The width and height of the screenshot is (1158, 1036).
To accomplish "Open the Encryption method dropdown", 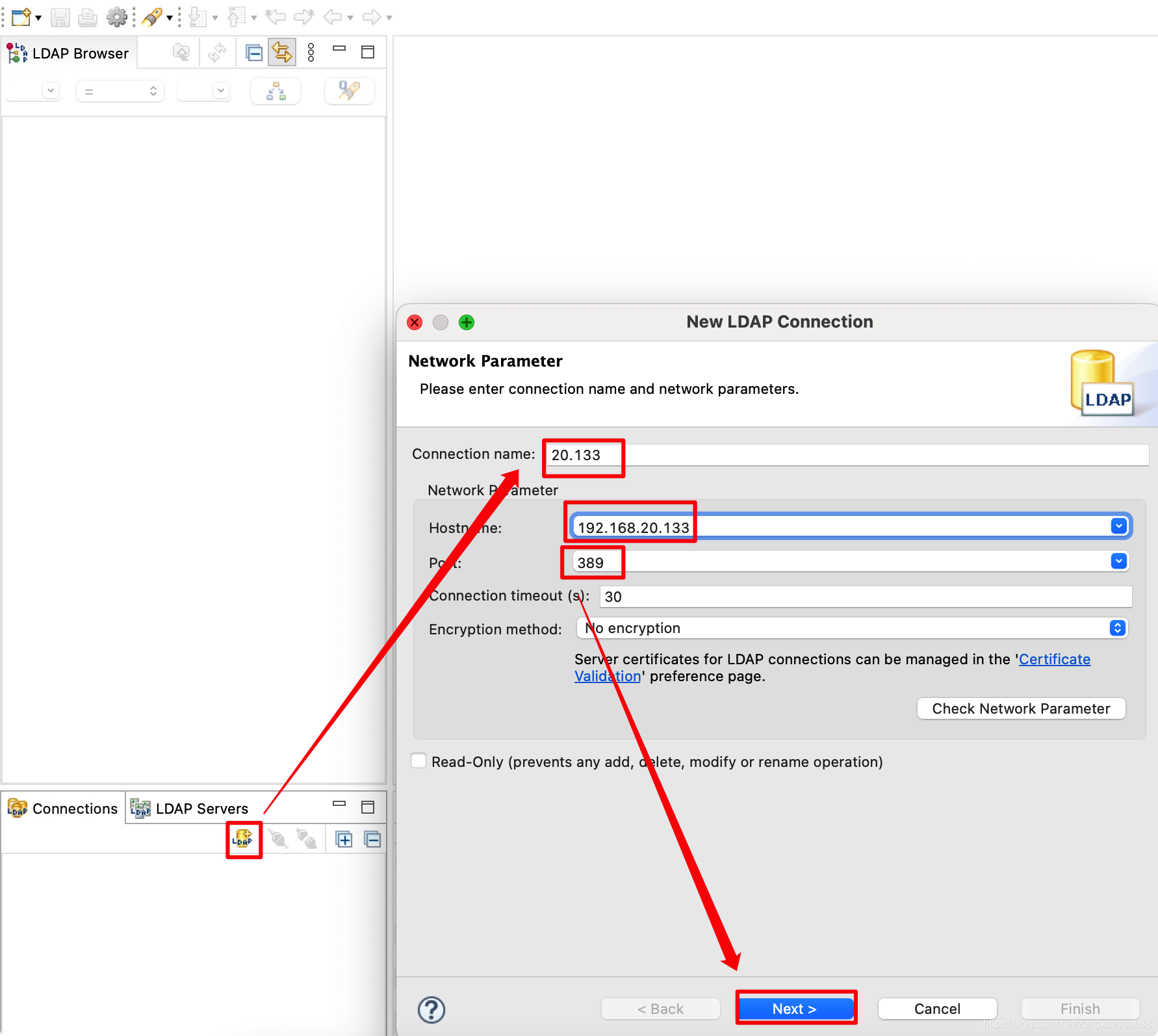I will click(1117, 628).
